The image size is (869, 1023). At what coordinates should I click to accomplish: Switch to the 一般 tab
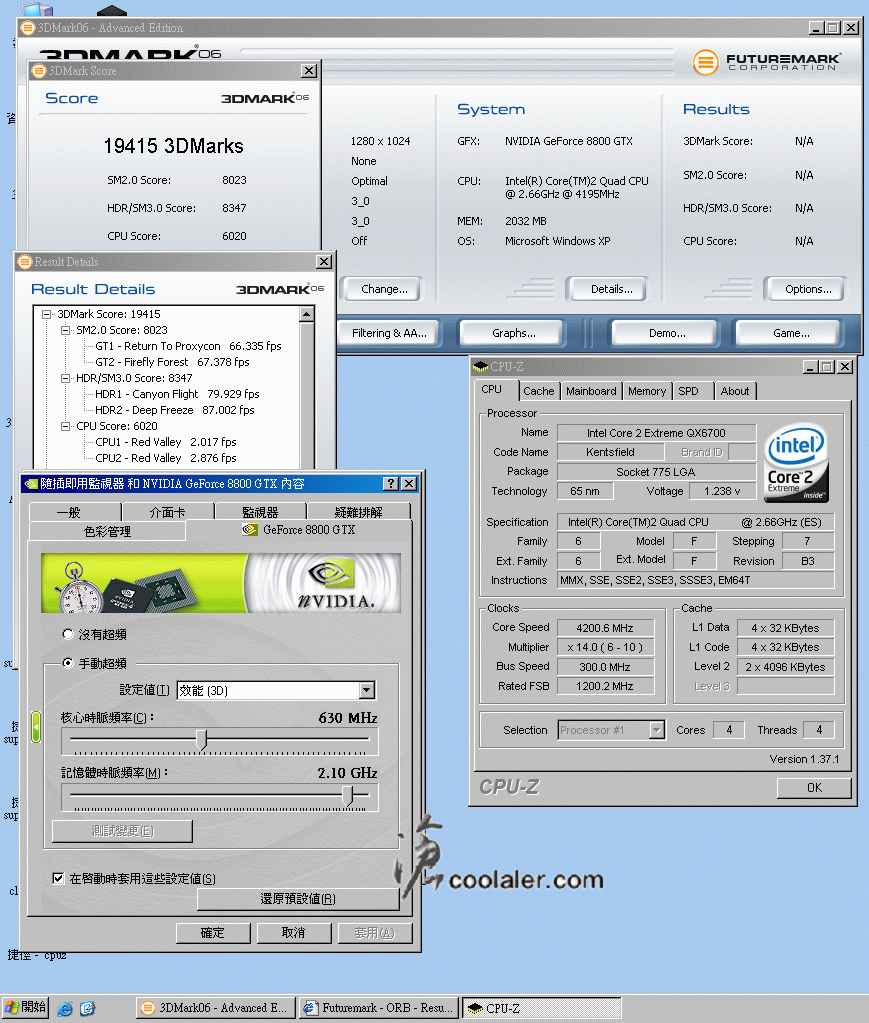click(74, 512)
